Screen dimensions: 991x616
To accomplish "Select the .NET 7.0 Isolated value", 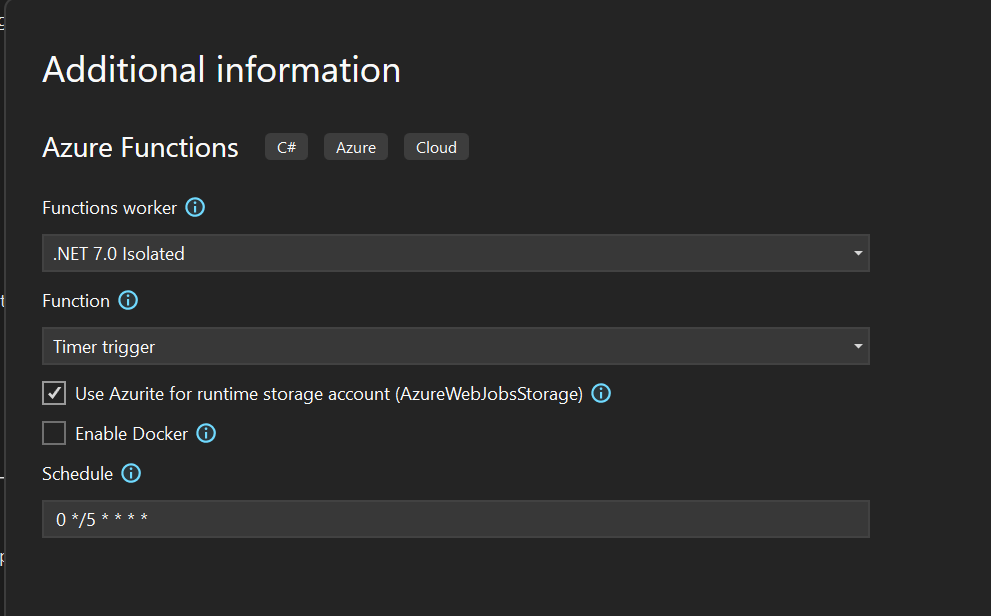I will point(118,253).
